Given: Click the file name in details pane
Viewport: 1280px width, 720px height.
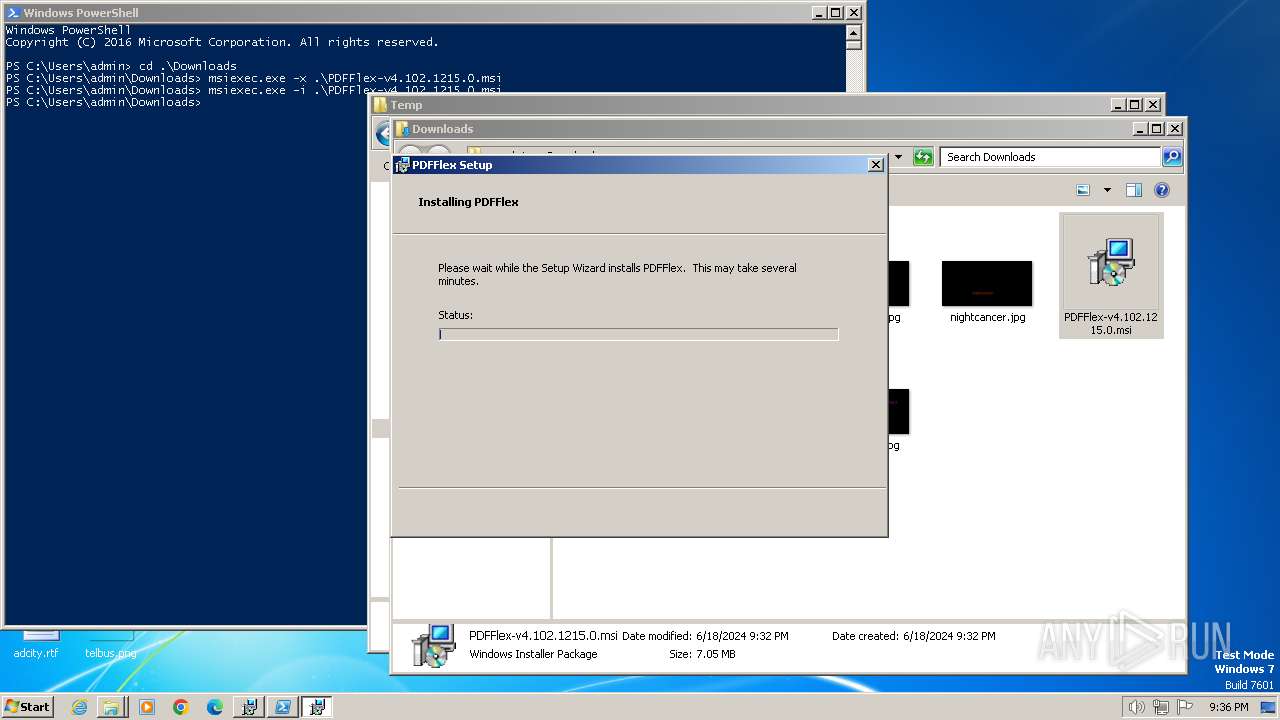Looking at the screenshot, I should pyautogui.click(x=543, y=635).
